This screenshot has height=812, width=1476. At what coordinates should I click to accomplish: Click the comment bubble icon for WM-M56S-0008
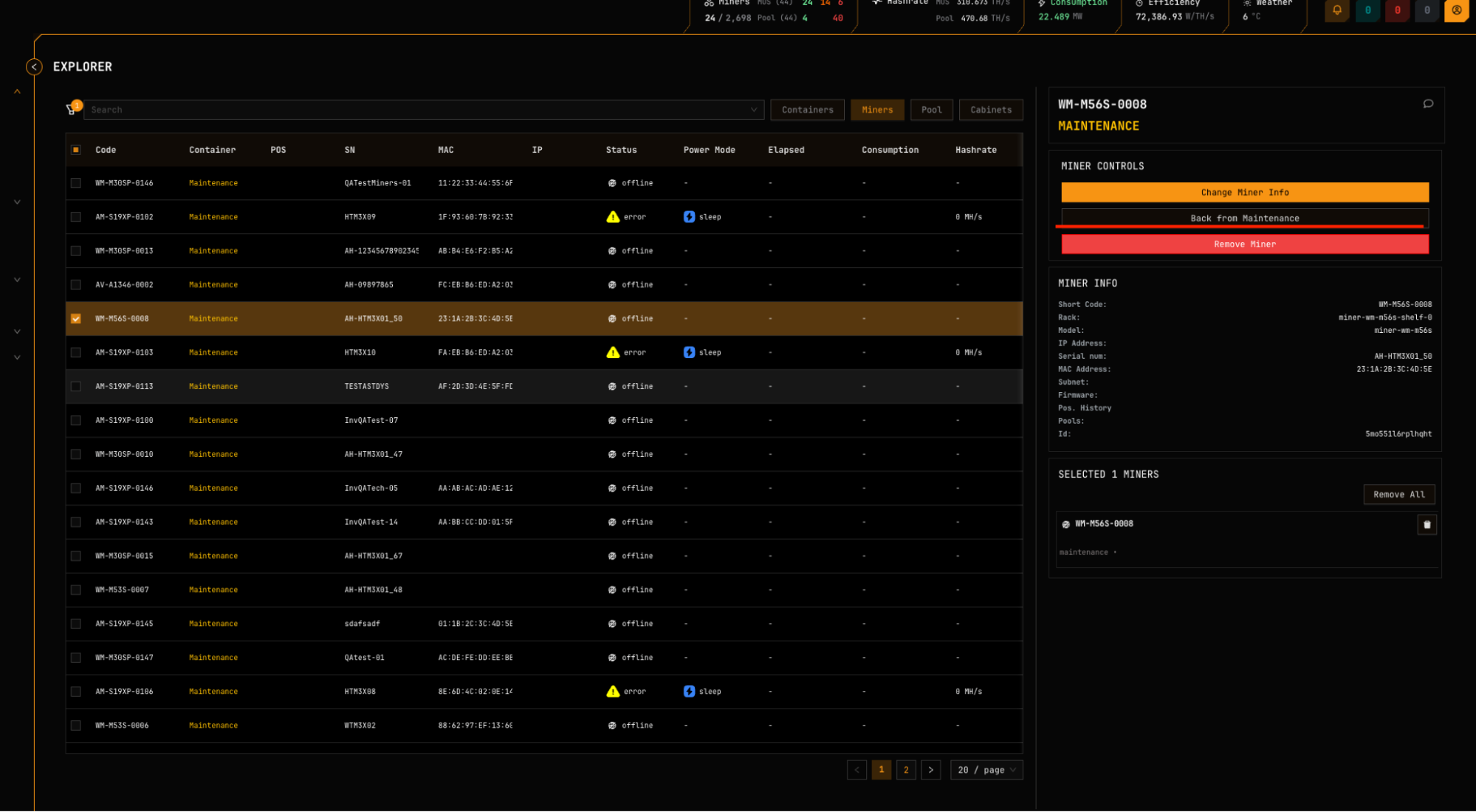(x=1428, y=104)
